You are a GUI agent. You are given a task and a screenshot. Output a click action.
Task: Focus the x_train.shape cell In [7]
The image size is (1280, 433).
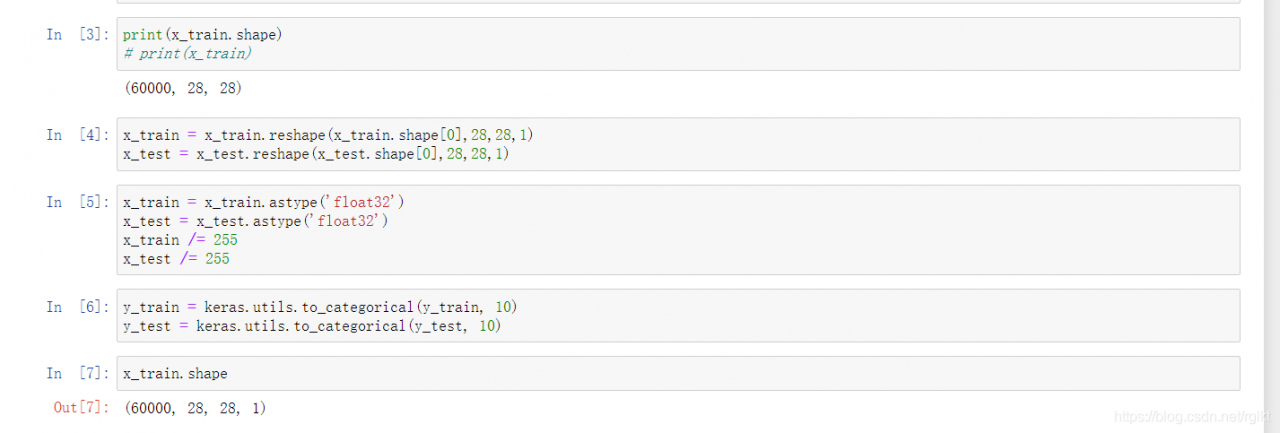pos(678,374)
